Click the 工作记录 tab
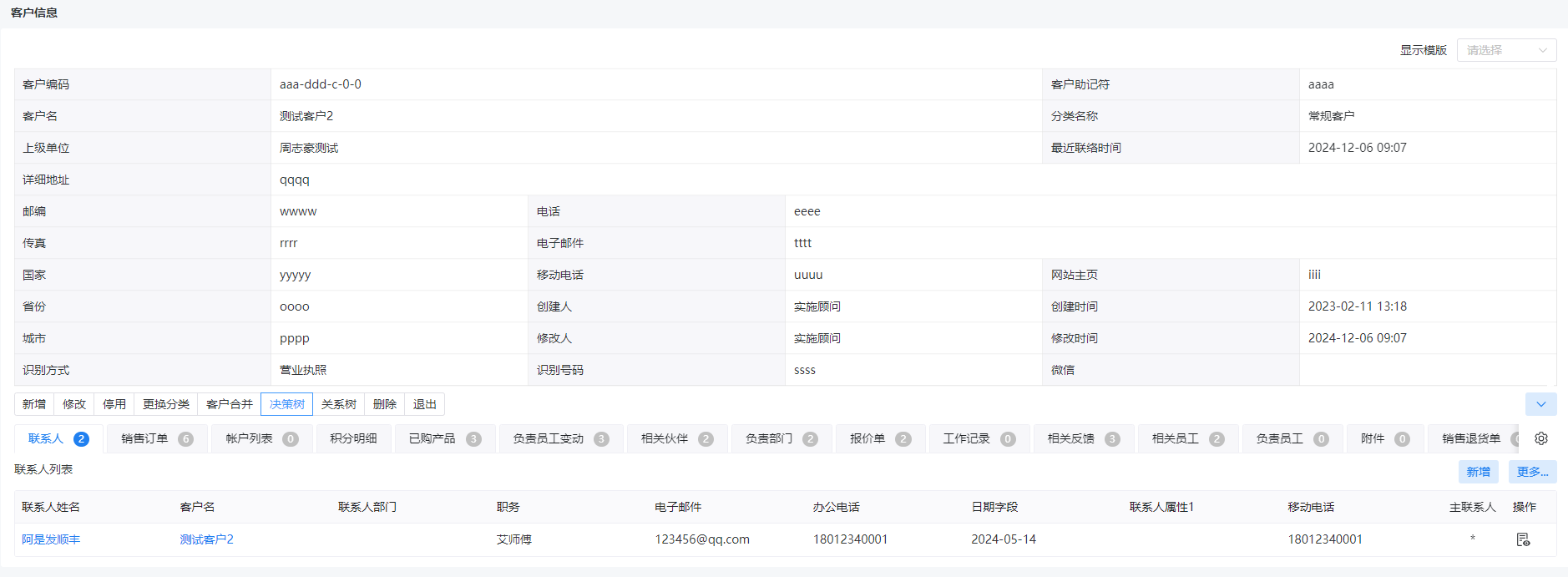This screenshot has height=577, width=1568. (979, 438)
